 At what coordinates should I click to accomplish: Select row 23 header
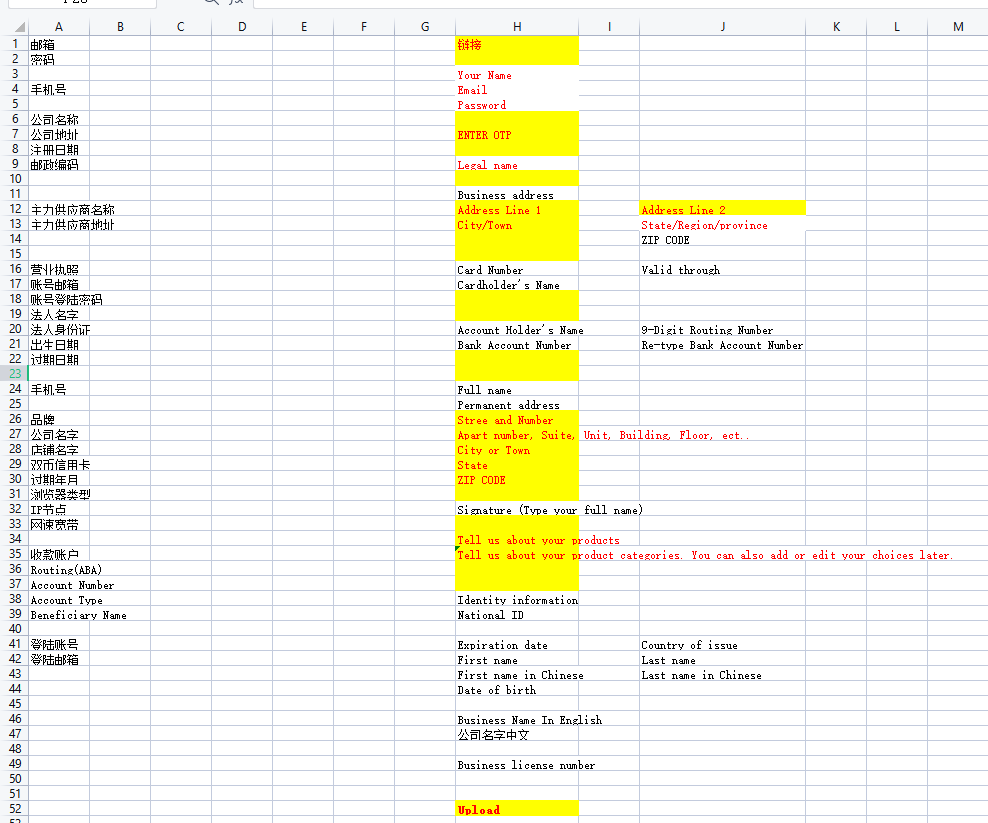click(x=14, y=374)
